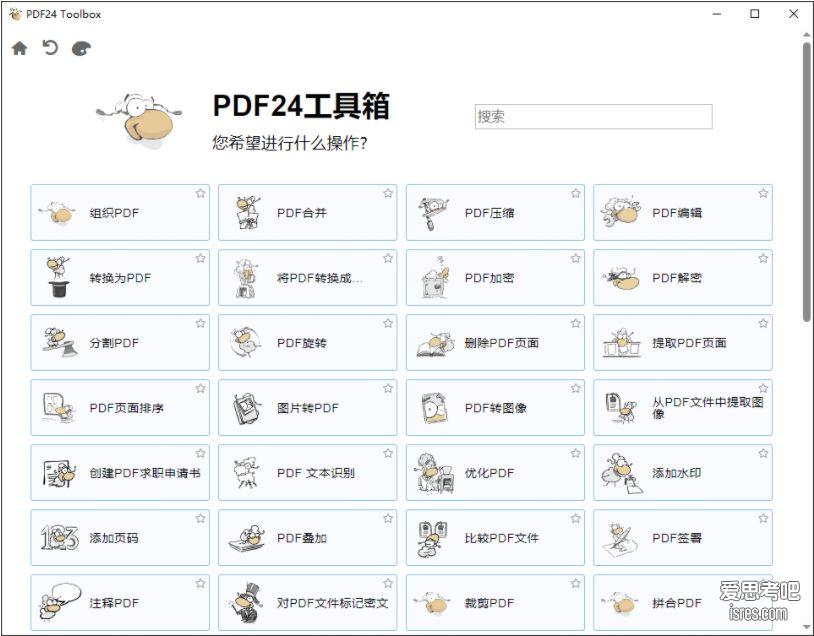Click the 添加水印 icon
The height and width of the screenshot is (636, 814).
click(621, 472)
